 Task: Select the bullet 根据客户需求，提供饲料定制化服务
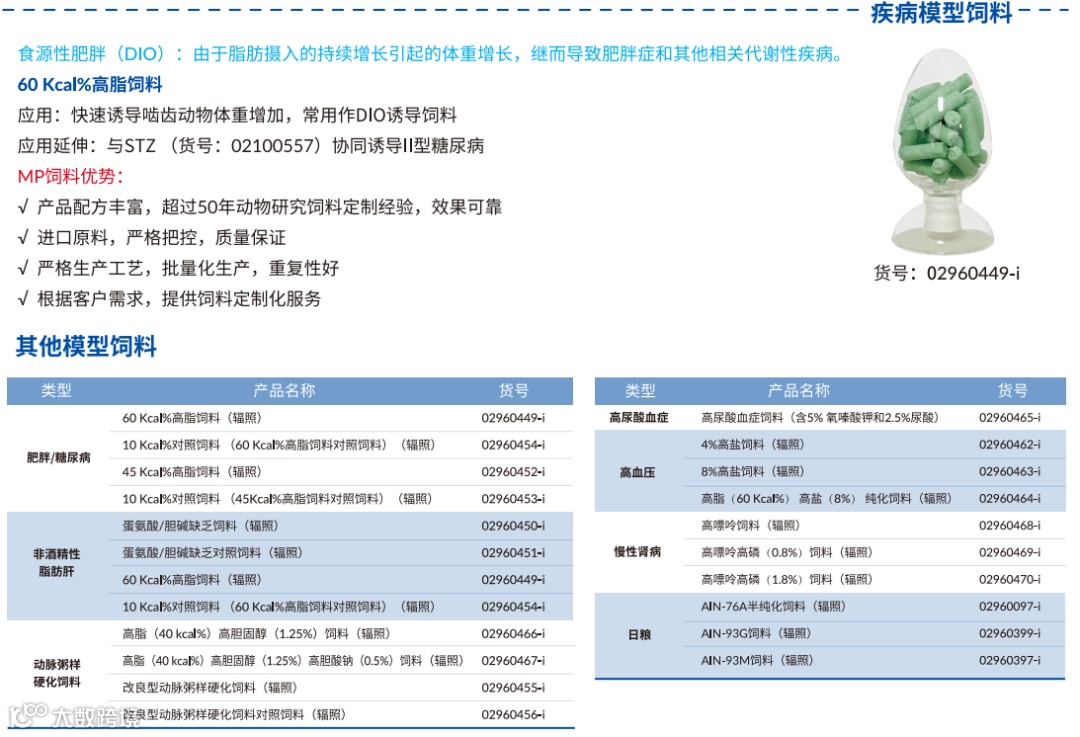pyautogui.click(x=169, y=299)
